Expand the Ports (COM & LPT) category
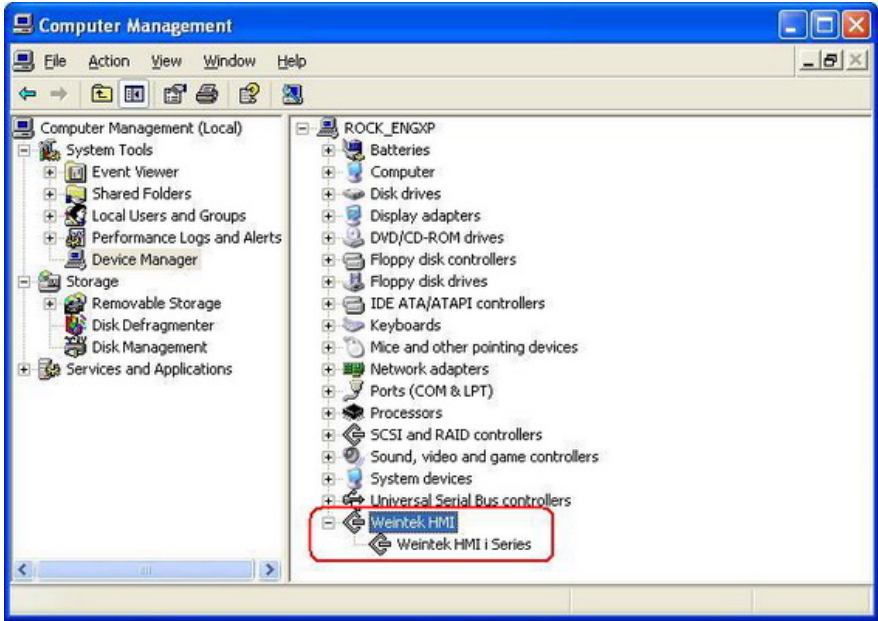 [x=329, y=391]
